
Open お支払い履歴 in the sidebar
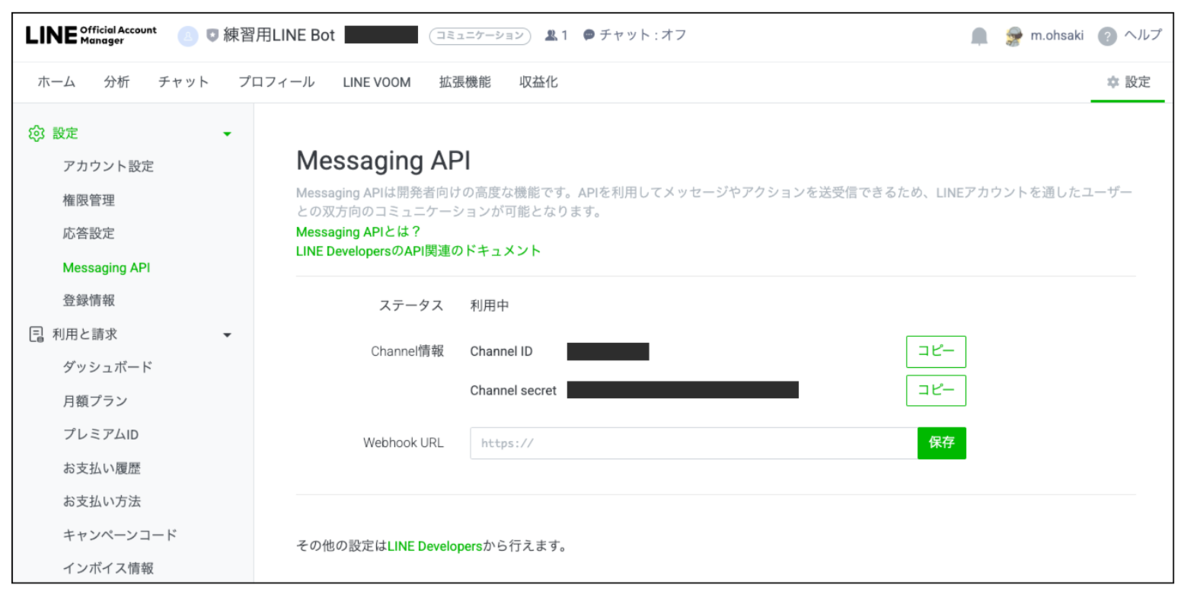click(101, 468)
